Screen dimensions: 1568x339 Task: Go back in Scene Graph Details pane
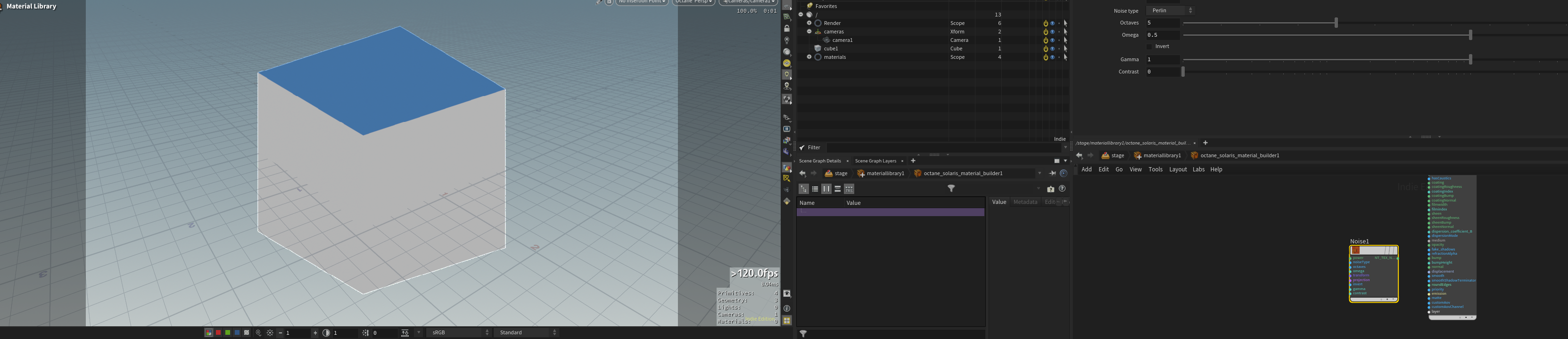pos(802,174)
